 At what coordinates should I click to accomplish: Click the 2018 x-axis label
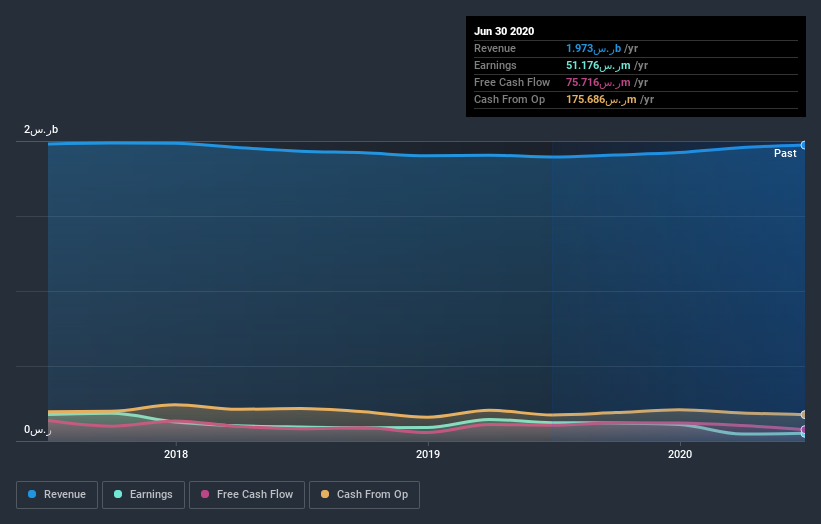point(176,454)
